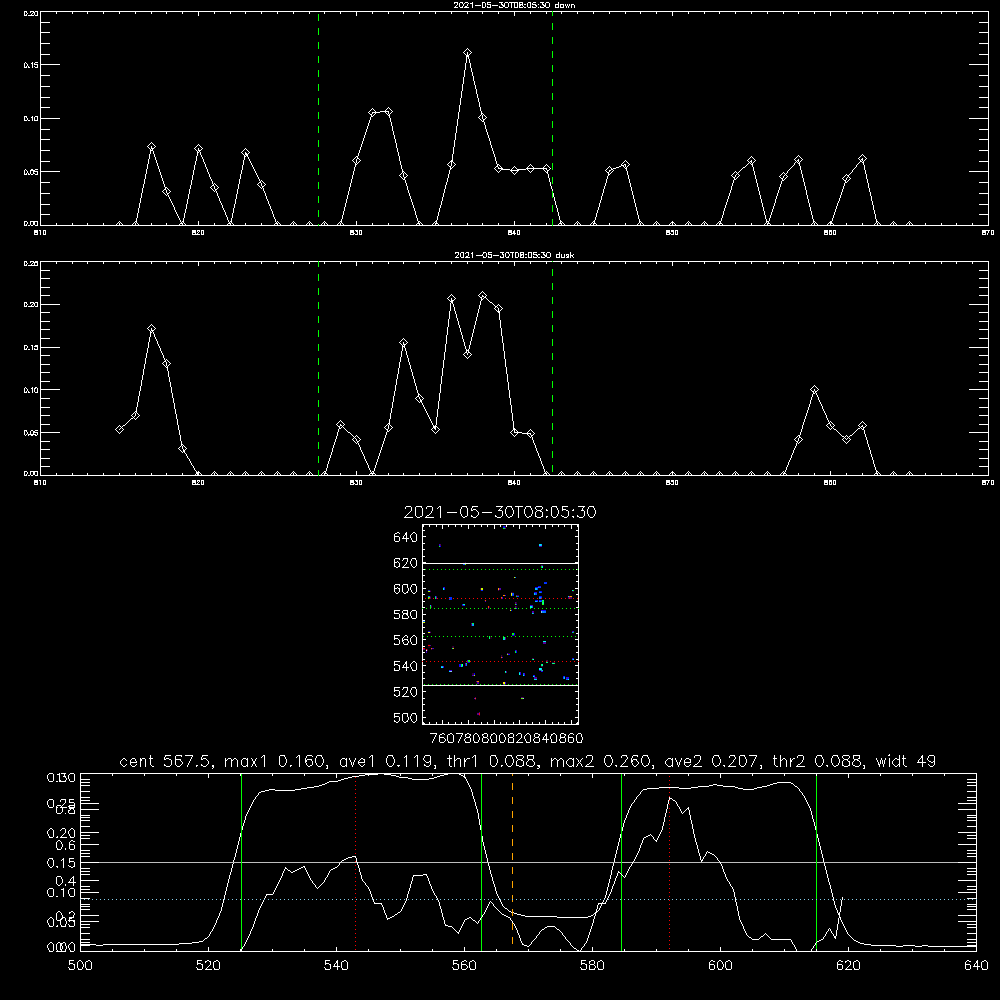Viewport: 1000px width, 1000px height.
Task: Click the '0.15' y-axis label on bottom plot
Action: [x=61, y=863]
